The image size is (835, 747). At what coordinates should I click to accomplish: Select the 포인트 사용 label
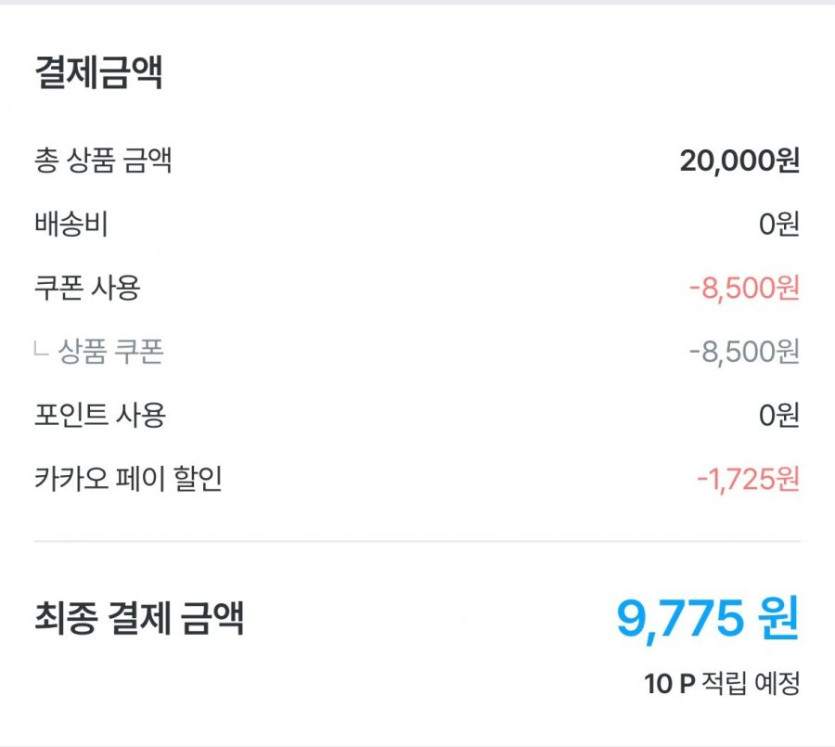pos(99,415)
